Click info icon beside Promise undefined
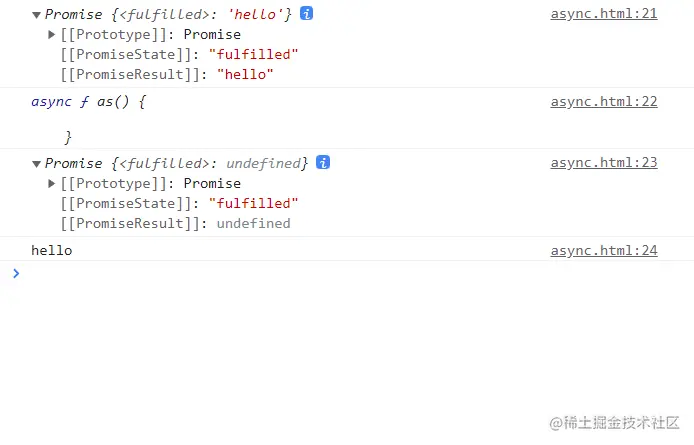This screenshot has width=694, height=445. coord(323,163)
